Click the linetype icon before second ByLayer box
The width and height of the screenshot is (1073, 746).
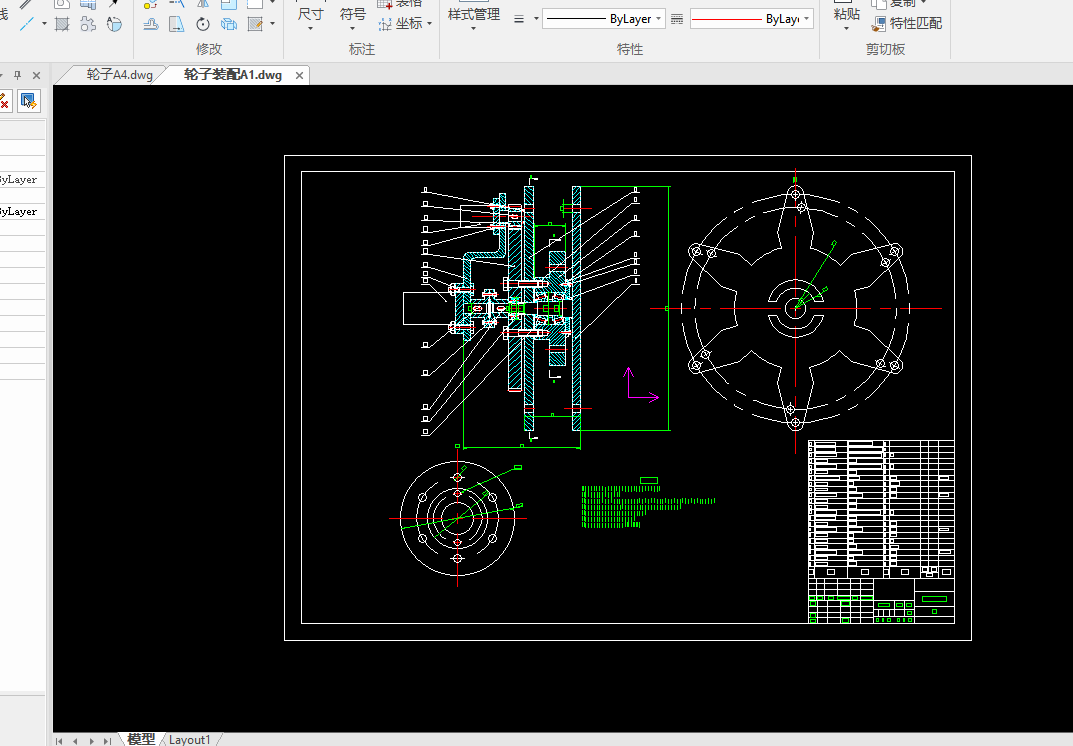coord(677,19)
